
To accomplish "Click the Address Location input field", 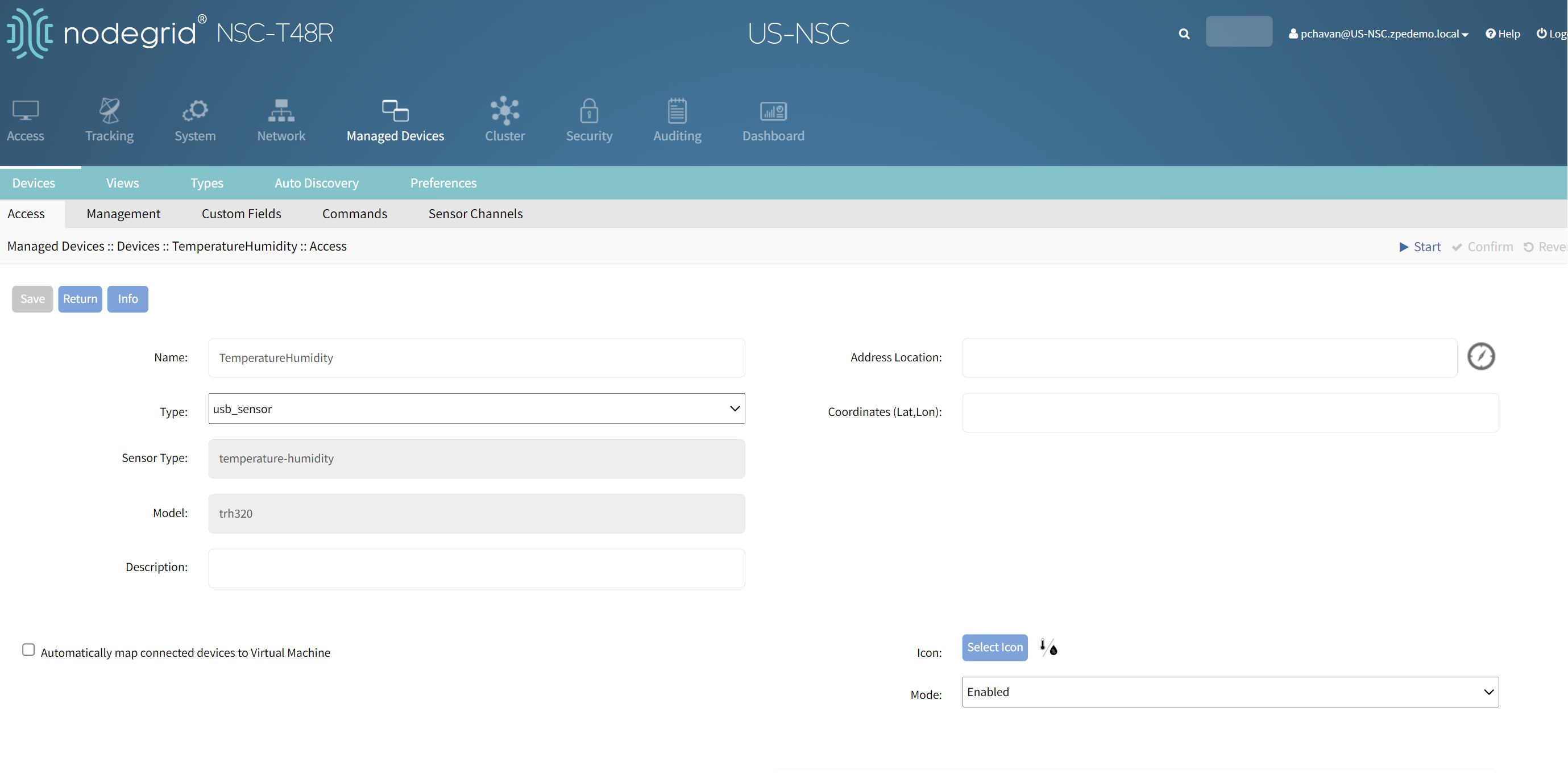I will pos(1209,358).
